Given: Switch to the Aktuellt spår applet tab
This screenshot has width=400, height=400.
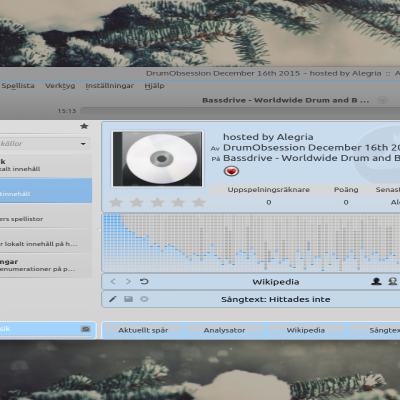Looking at the screenshot, I should [x=143, y=330].
